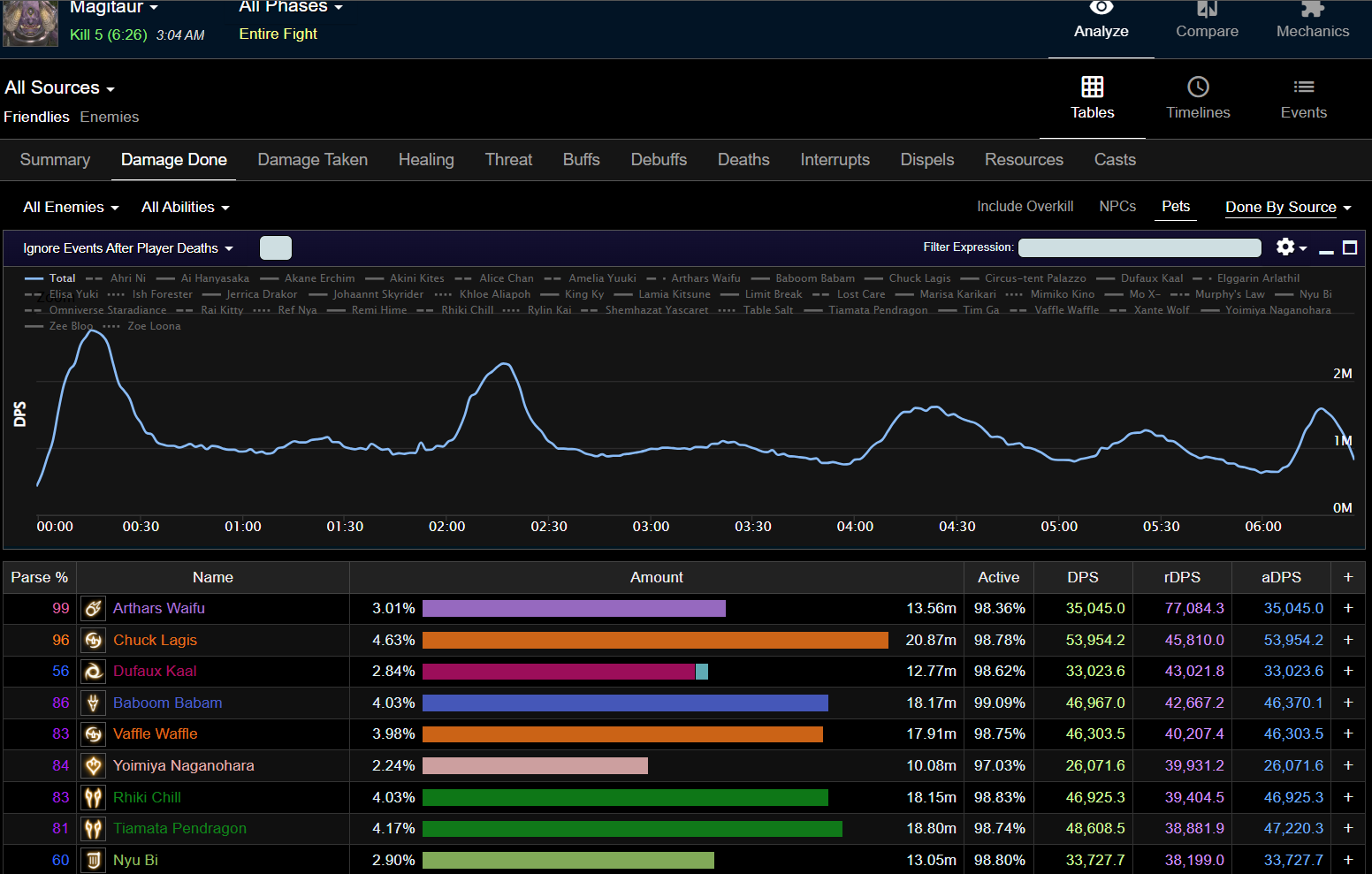Viewport: 1372px width, 874px height.
Task: Switch to Enemies sources
Action: [109, 117]
